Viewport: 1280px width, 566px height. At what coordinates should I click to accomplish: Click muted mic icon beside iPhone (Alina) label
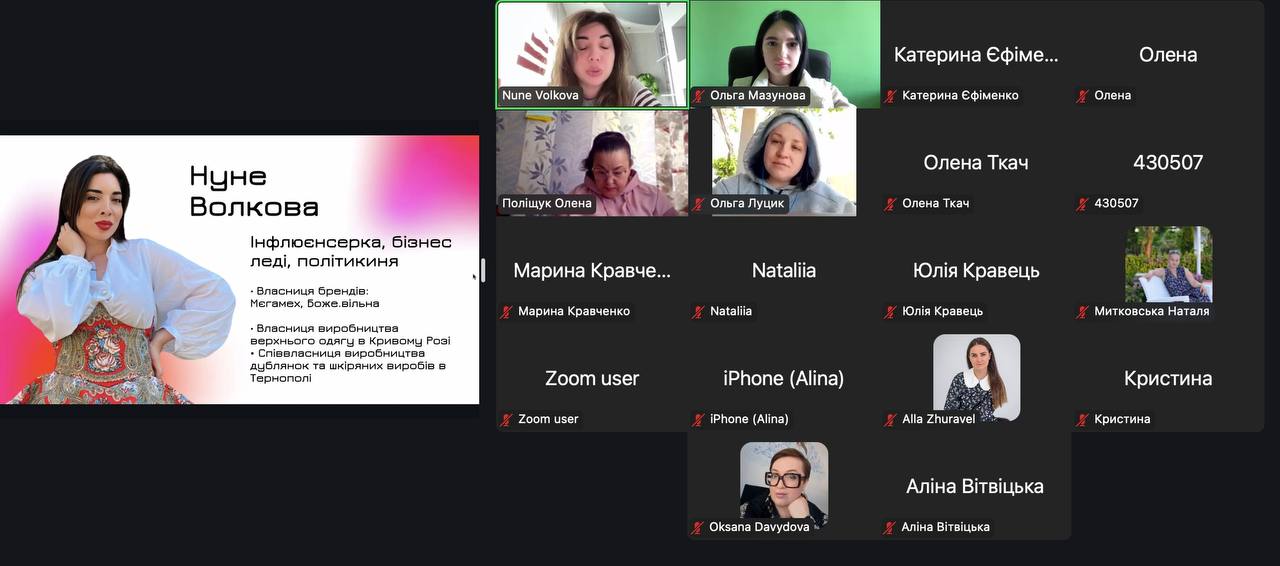tap(699, 420)
